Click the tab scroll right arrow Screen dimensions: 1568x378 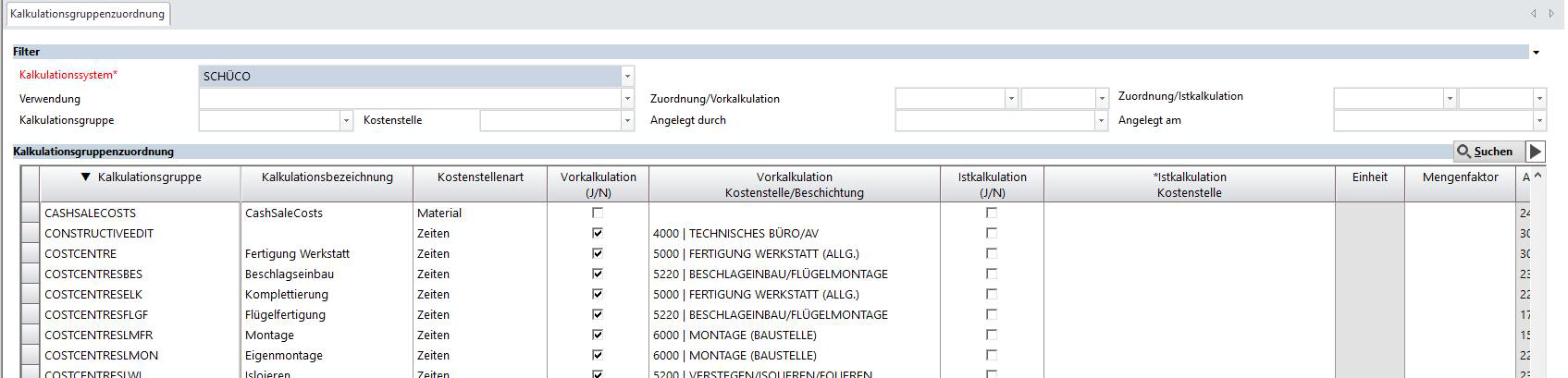1551,14
